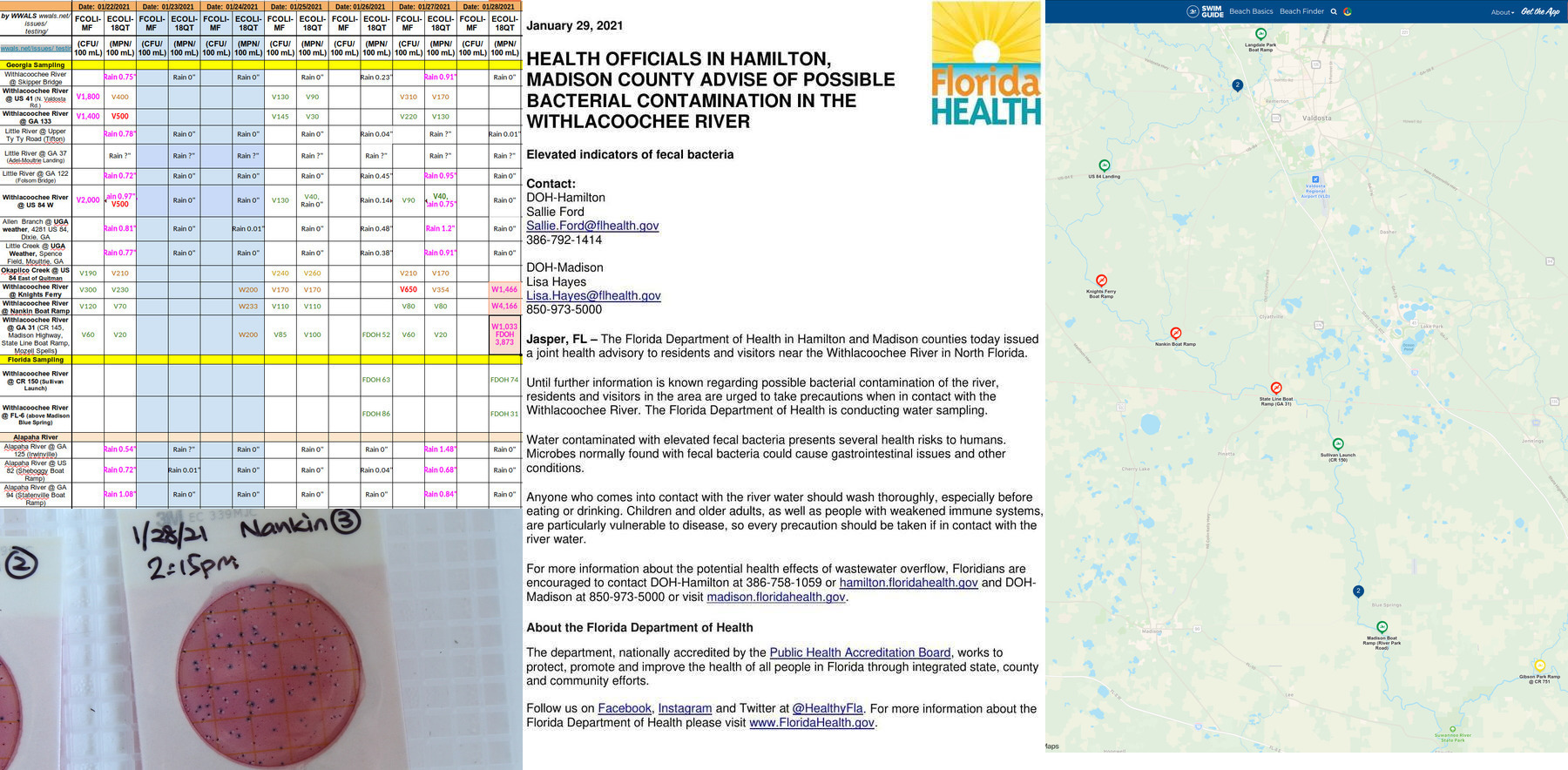Select the FDOH 86 cell

click(x=375, y=414)
